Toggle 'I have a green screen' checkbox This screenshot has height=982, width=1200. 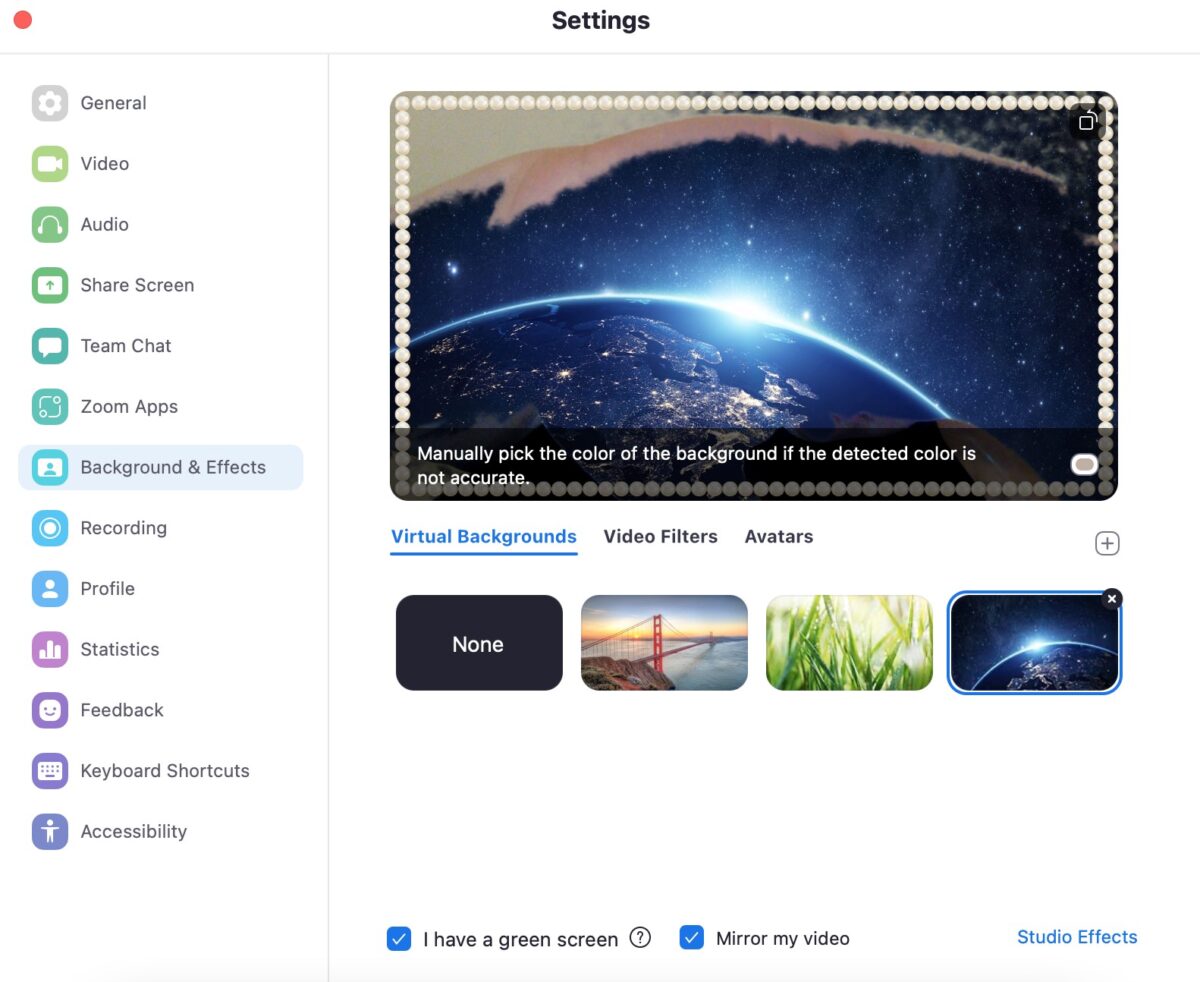coord(399,938)
